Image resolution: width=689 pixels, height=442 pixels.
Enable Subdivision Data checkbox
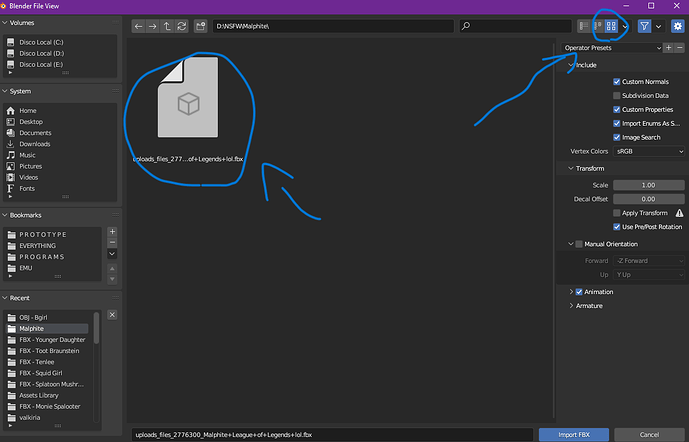pos(616,95)
